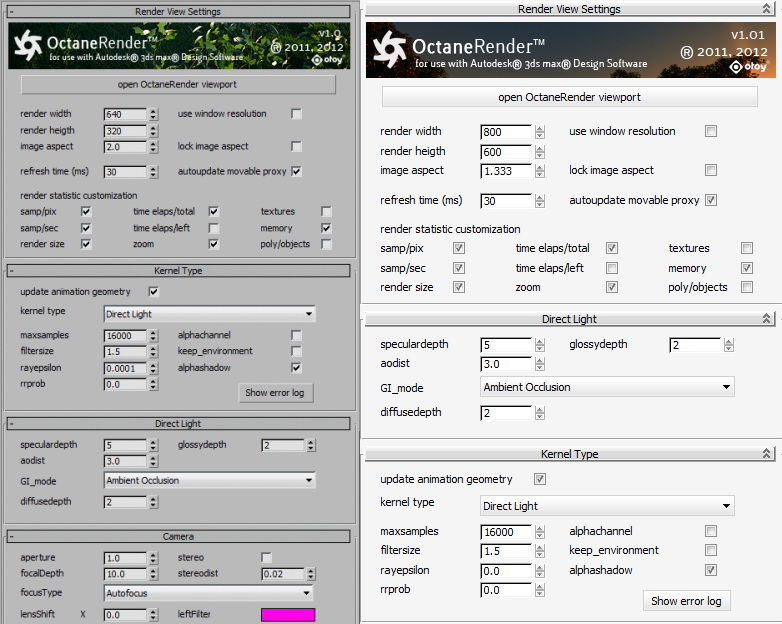The height and width of the screenshot is (624, 782).
Task: Enable right poly/objects checkbox
Action: coord(747,287)
